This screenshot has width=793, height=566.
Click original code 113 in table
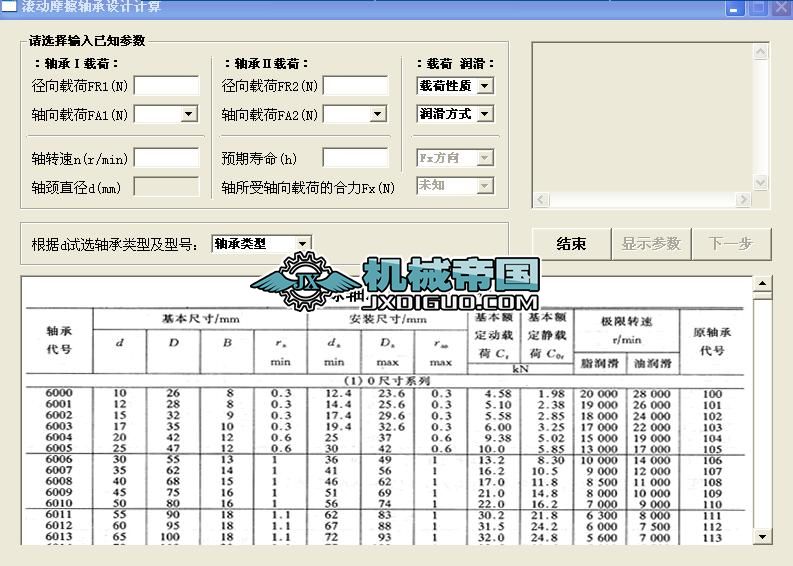[712, 538]
